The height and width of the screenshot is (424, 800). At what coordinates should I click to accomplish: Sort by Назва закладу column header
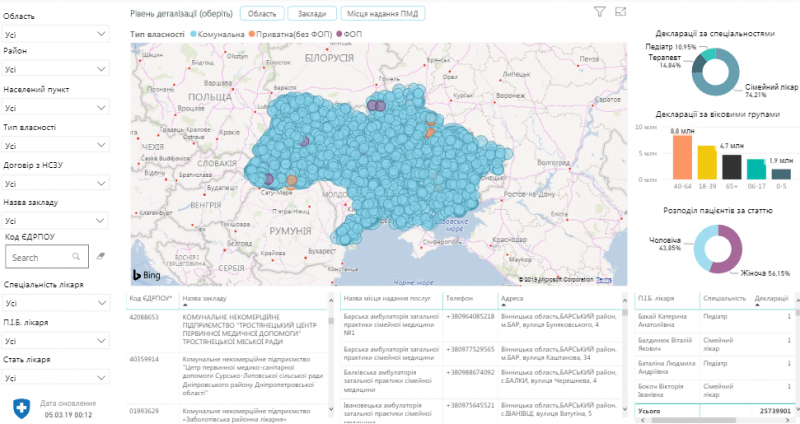point(205,298)
